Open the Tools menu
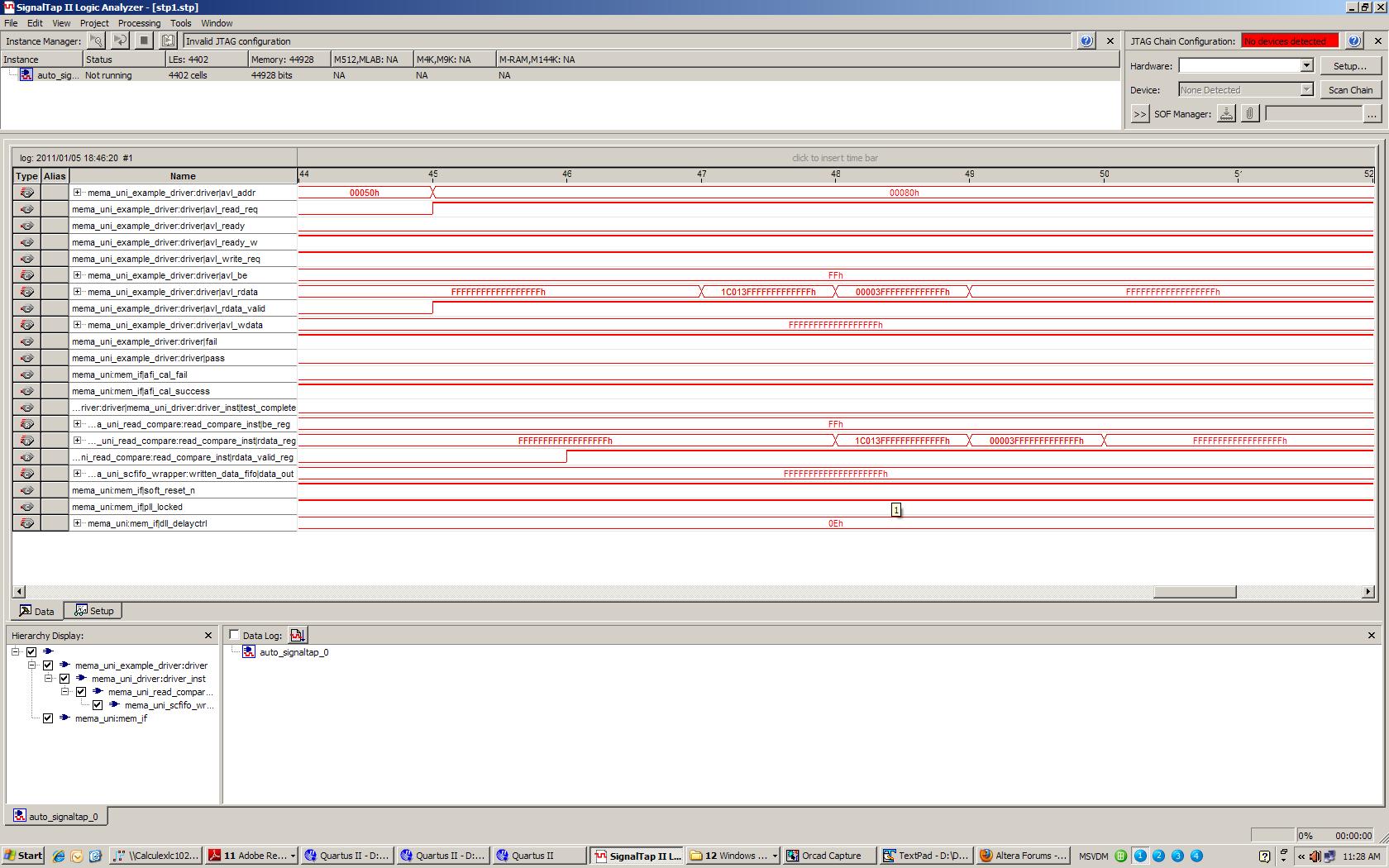 point(180,23)
